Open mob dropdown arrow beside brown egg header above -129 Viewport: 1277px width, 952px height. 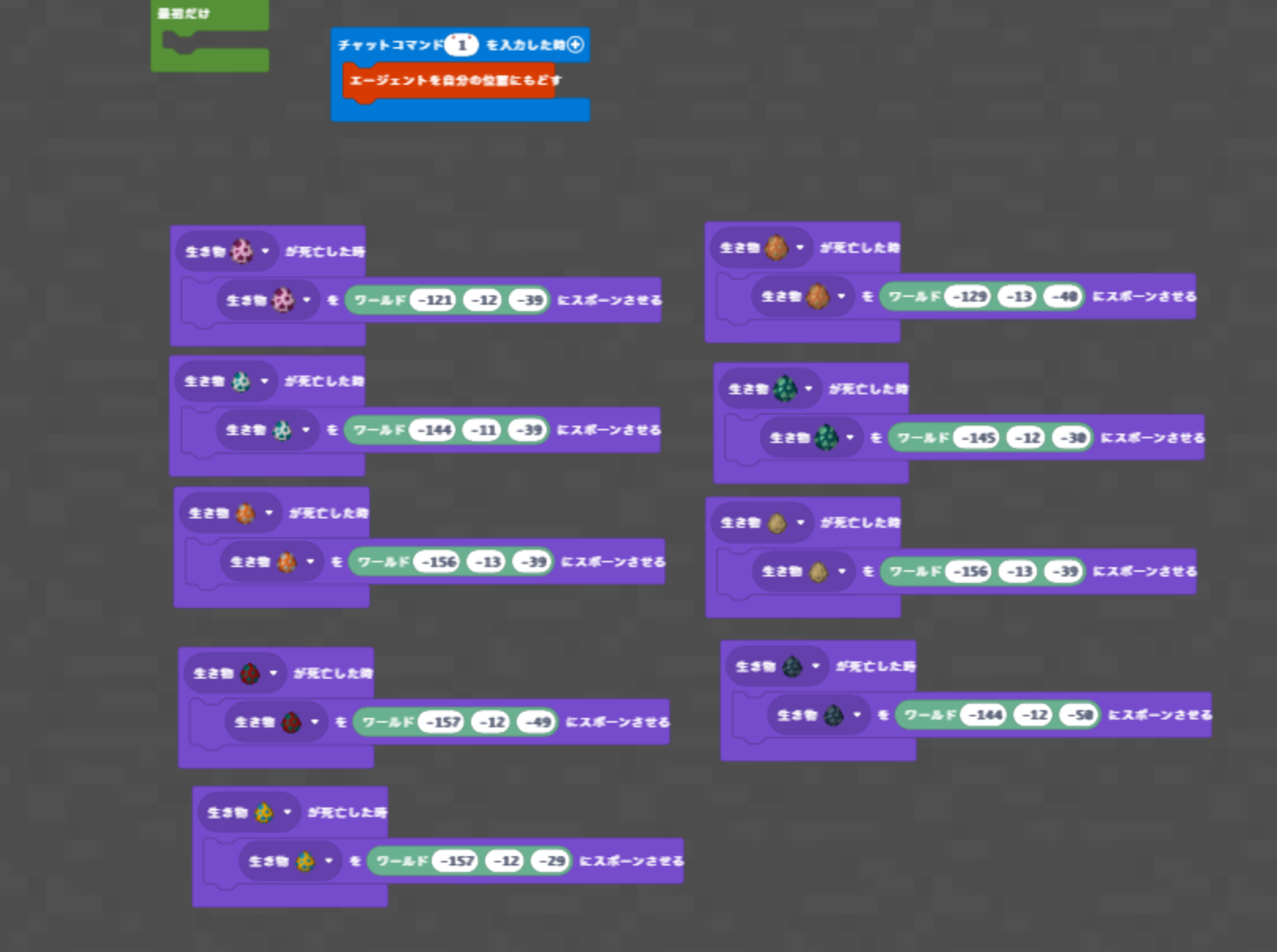click(x=800, y=248)
